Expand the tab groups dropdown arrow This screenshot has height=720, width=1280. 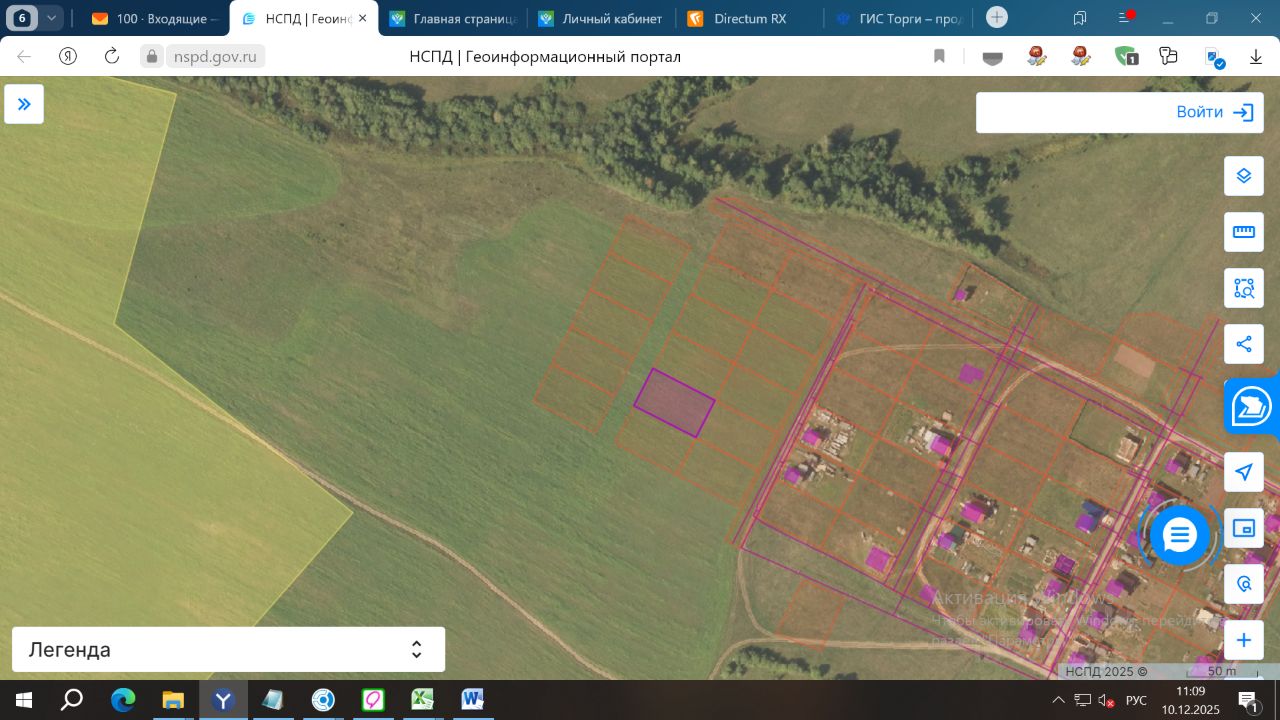(51, 18)
